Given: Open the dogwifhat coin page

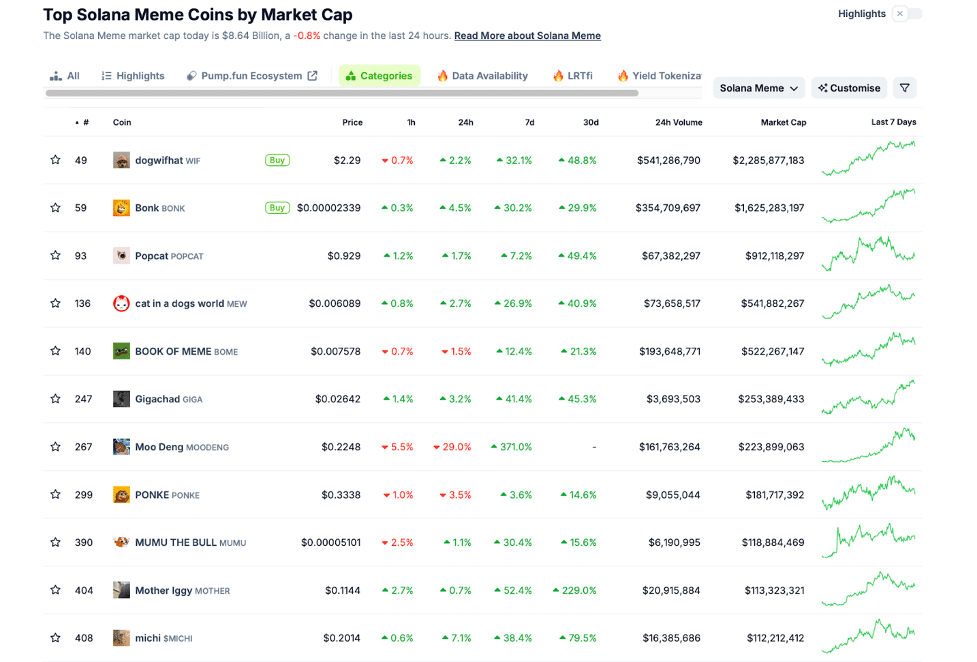Looking at the screenshot, I should click(x=168, y=160).
